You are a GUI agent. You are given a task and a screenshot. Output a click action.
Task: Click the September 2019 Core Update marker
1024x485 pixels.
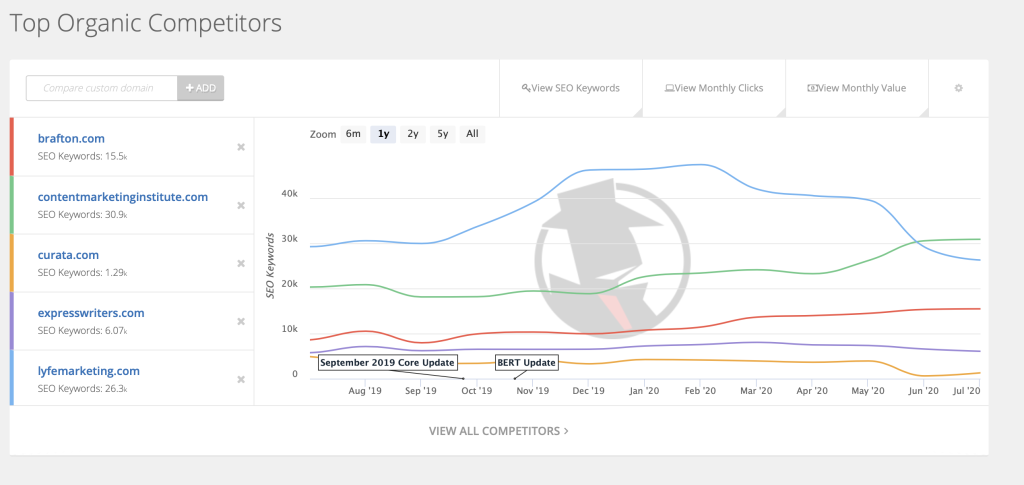(x=389, y=362)
